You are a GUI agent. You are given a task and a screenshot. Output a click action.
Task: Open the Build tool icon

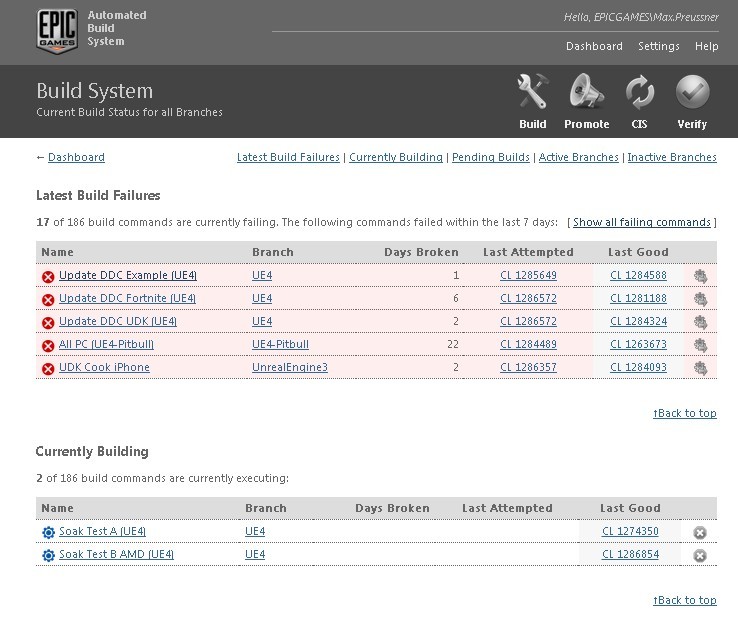[532, 91]
